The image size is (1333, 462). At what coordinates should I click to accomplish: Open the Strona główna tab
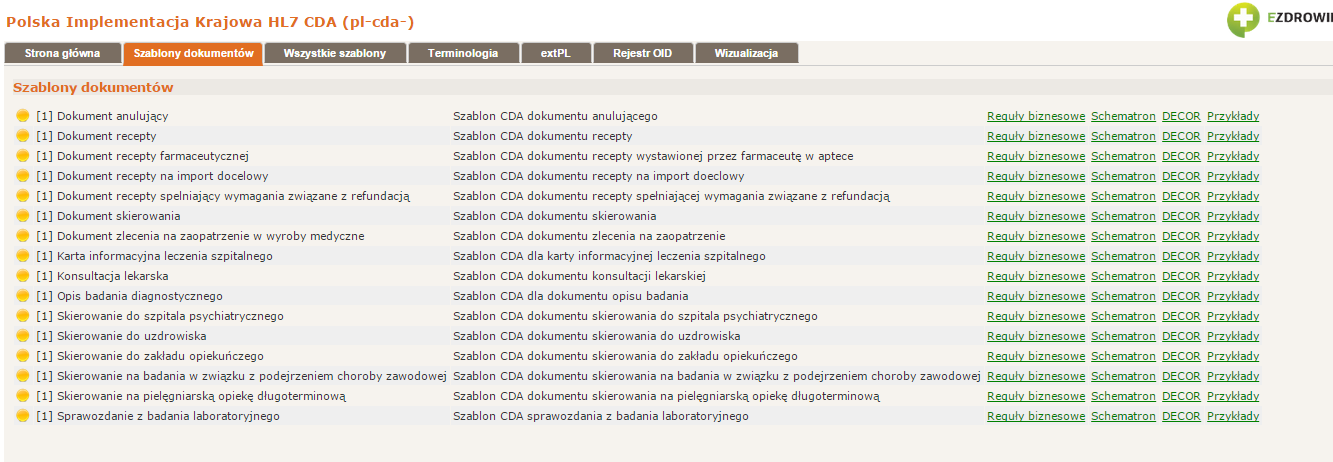(62, 54)
